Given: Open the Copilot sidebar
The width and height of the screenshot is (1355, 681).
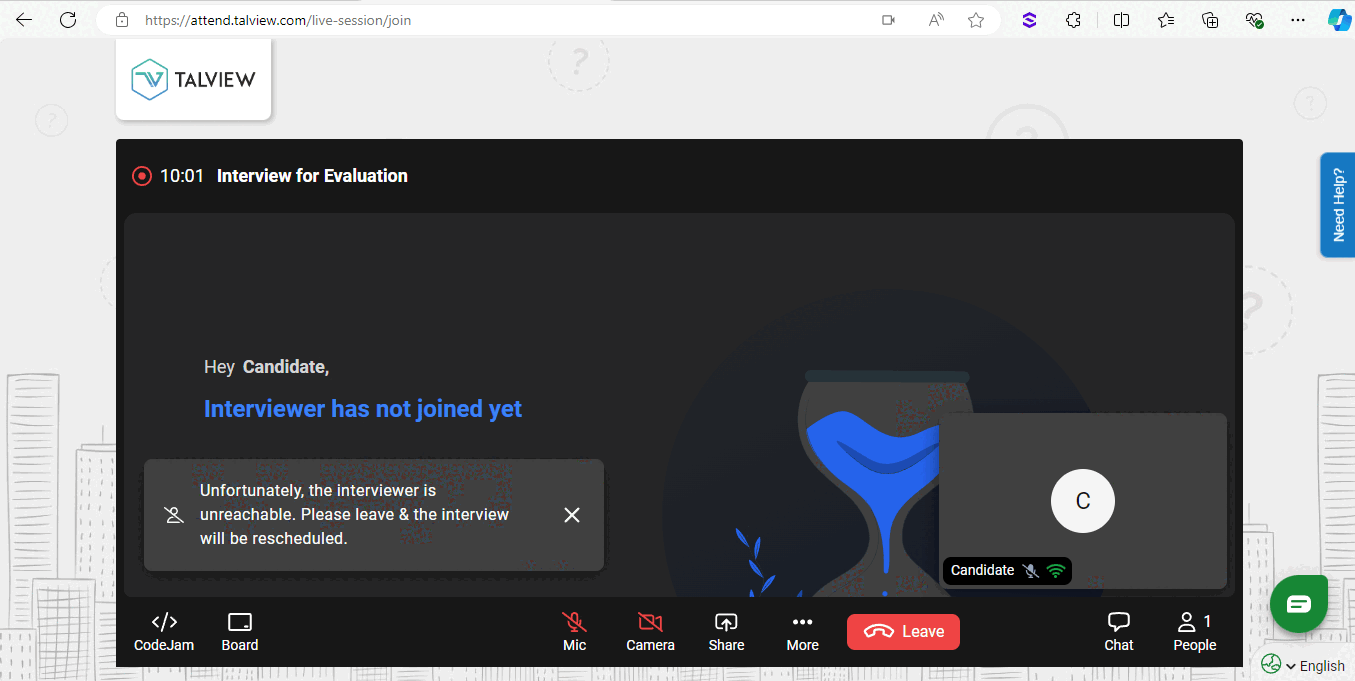Looking at the screenshot, I should click(1339, 20).
